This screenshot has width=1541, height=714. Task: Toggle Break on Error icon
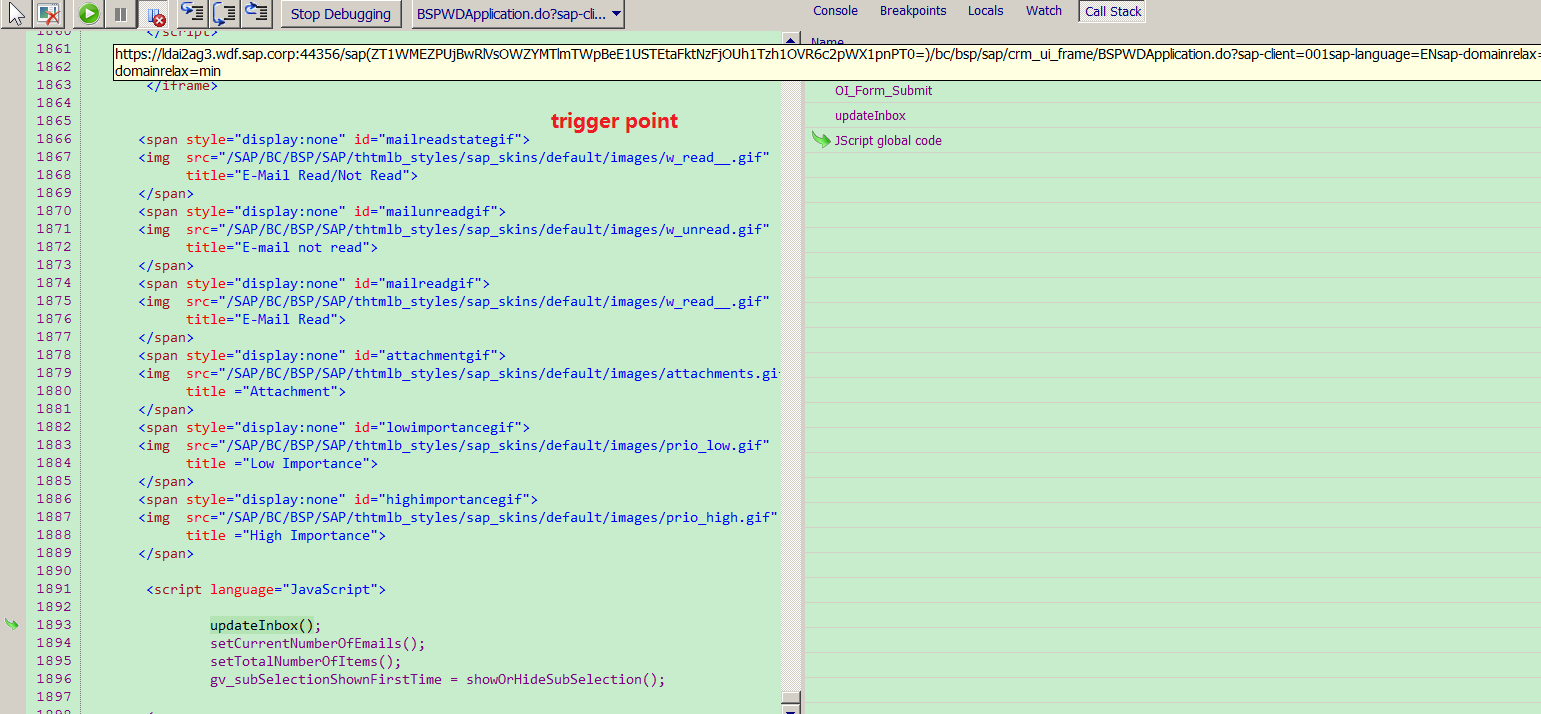pos(154,14)
